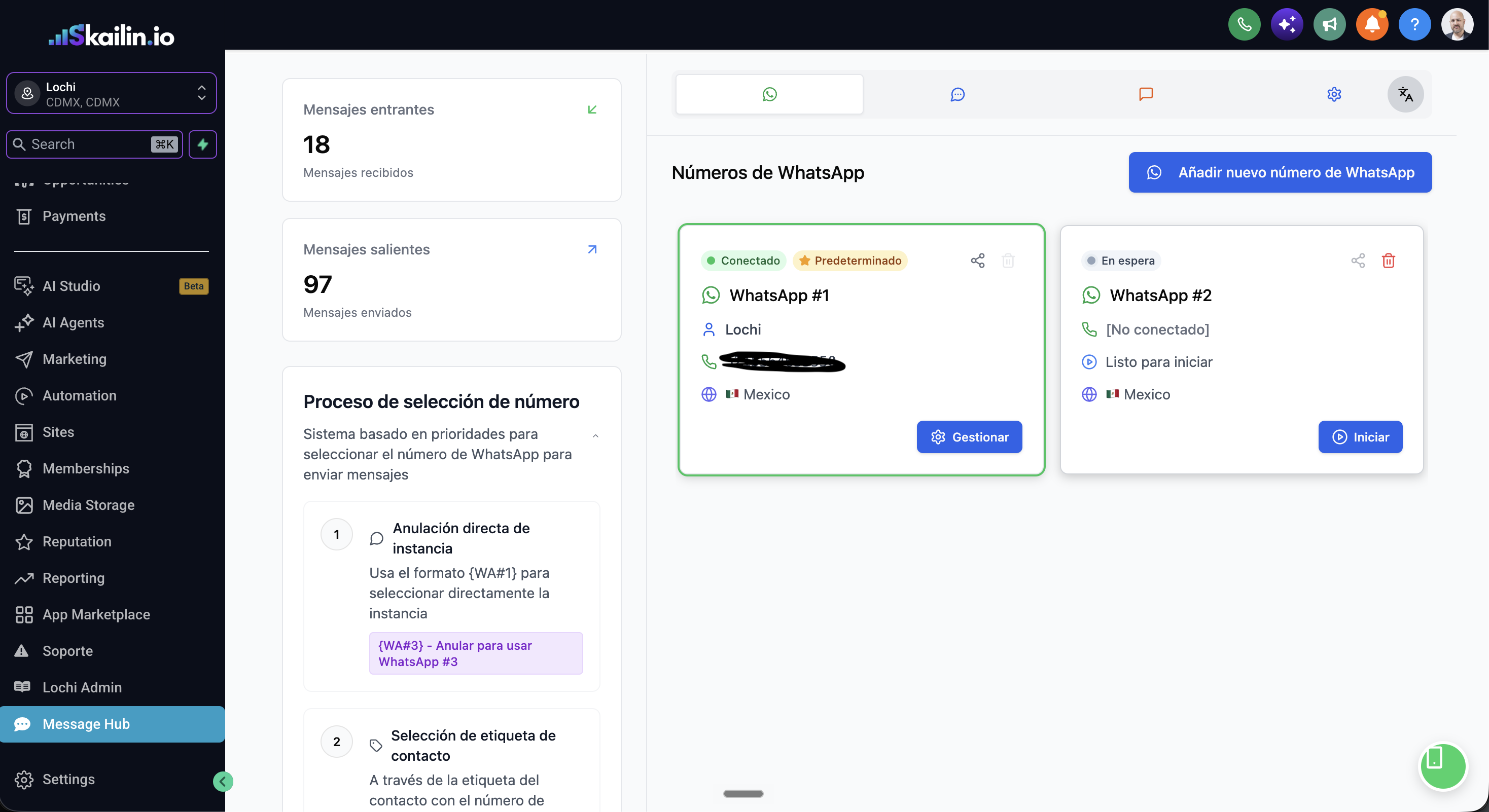
Task: Collapse the sidebar with green arrow
Action: 223,782
